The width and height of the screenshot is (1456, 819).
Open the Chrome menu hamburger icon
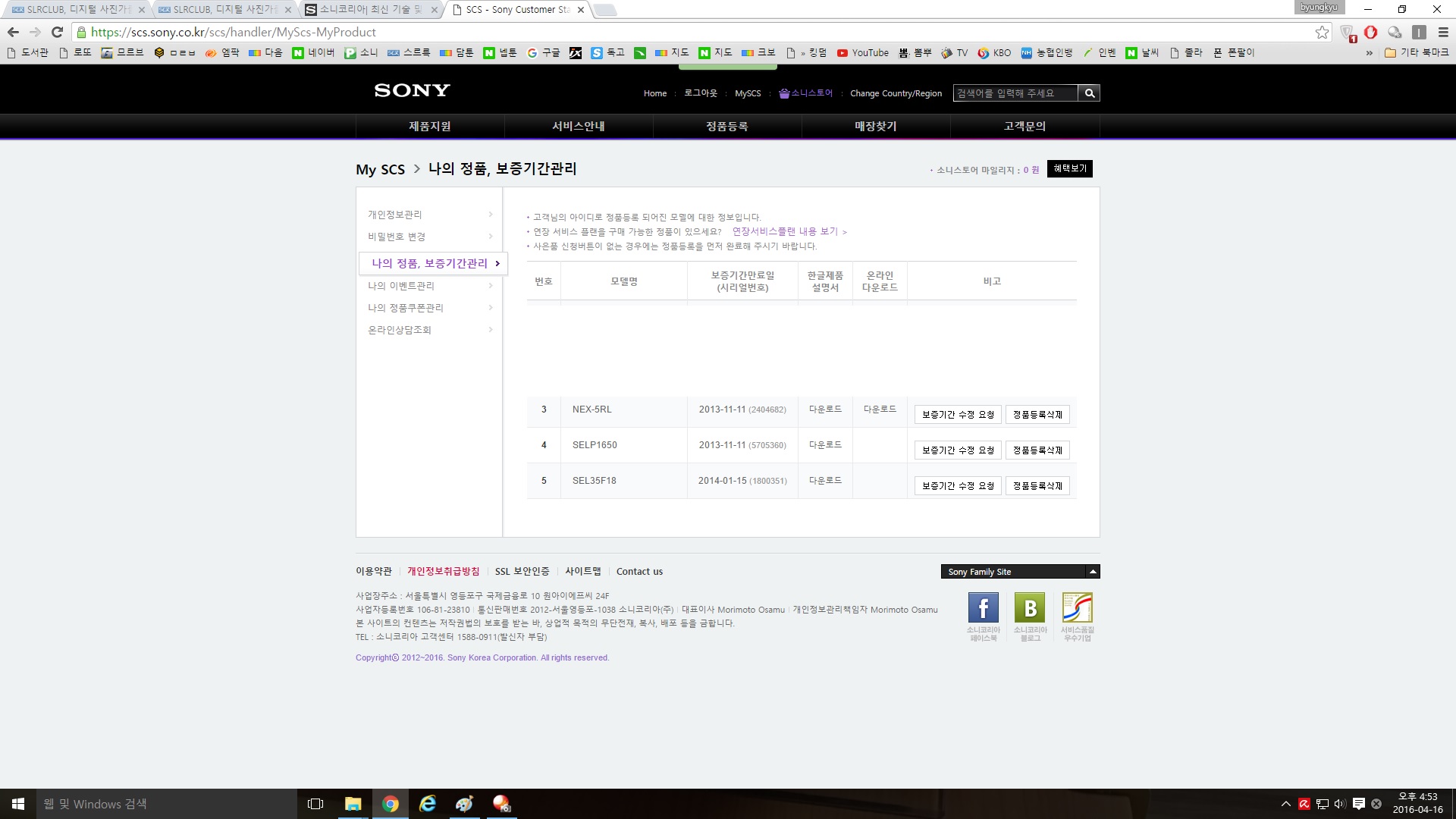coord(1443,32)
